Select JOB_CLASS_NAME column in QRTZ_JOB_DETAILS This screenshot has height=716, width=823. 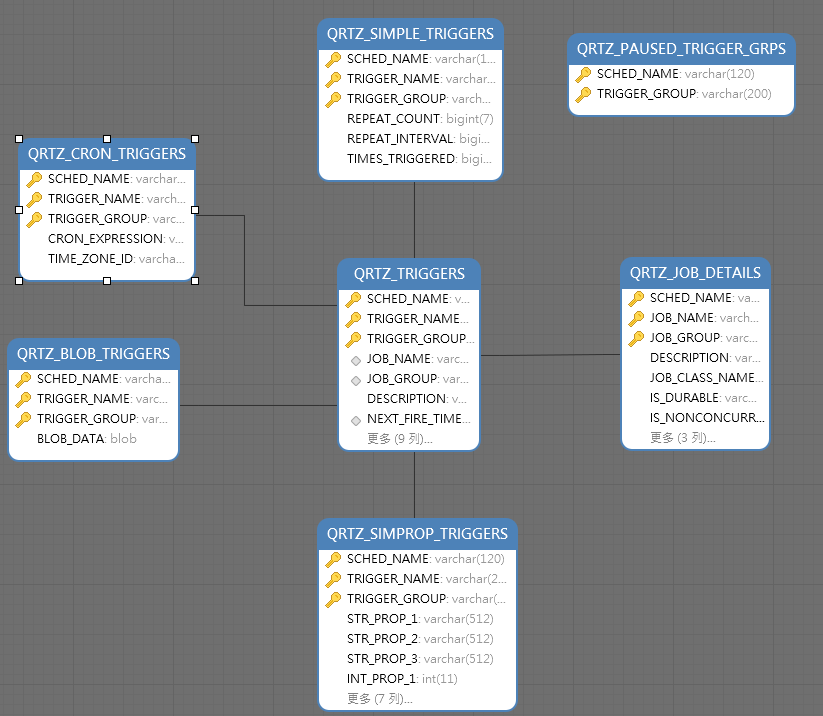(706, 378)
